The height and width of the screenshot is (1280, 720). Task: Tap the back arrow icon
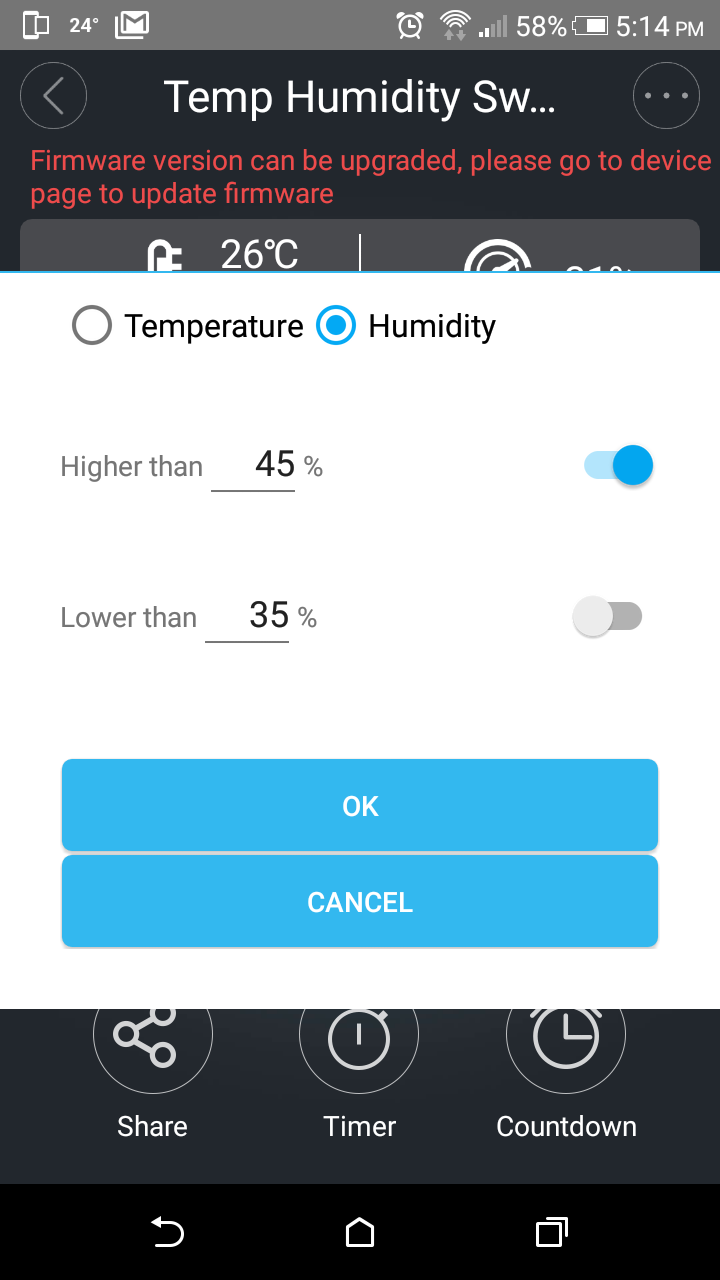[53, 96]
